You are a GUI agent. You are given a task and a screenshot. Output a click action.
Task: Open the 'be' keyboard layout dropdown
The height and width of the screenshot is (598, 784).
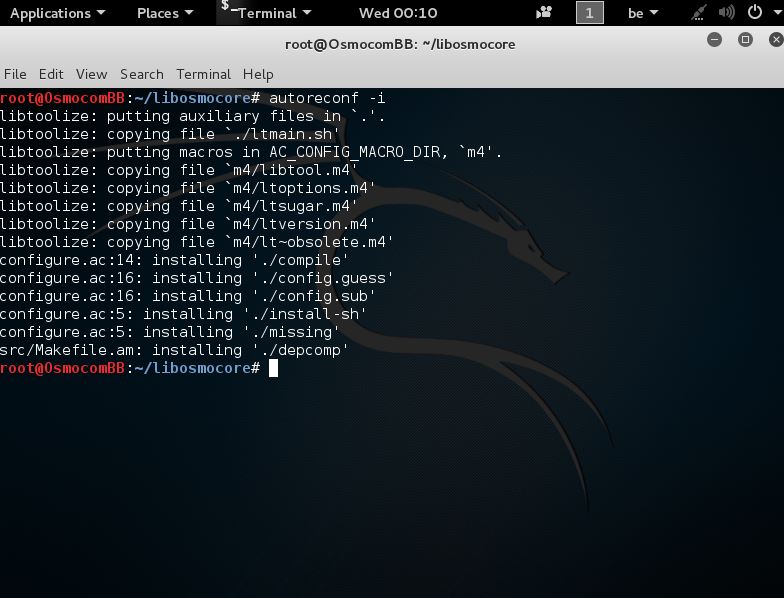pyautogui.click(x=642, y=13)
